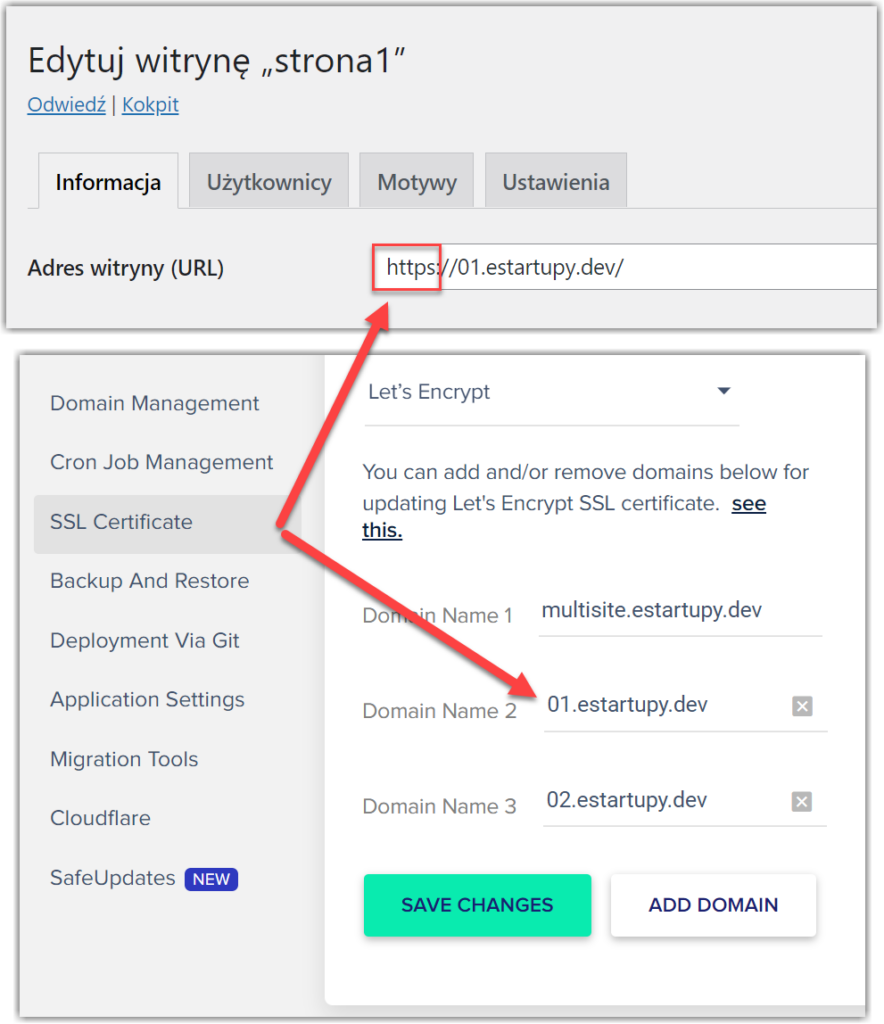Switch to the Użytkownicy tab
The image size is (884, 1024).
(268, 181)
